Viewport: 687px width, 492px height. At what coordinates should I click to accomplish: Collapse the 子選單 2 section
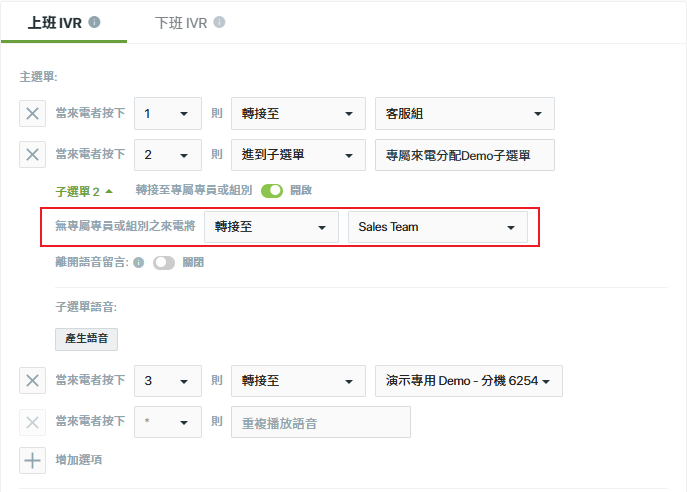pos(84,191)
